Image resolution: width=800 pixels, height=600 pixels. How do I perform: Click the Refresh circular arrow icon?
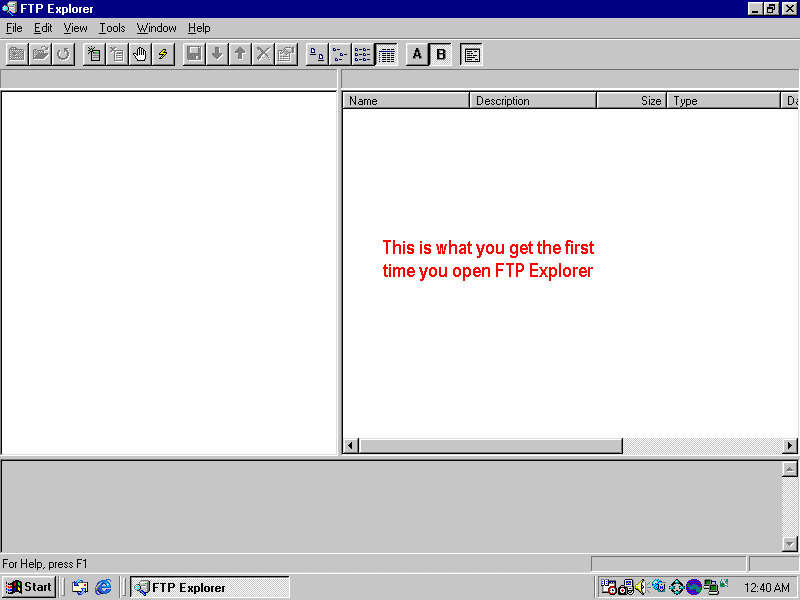pyautogui.click(x=63, y=54)
